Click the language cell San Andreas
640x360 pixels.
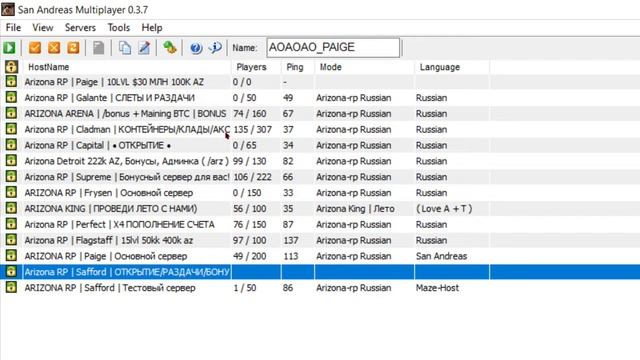[x=441, y=256]
